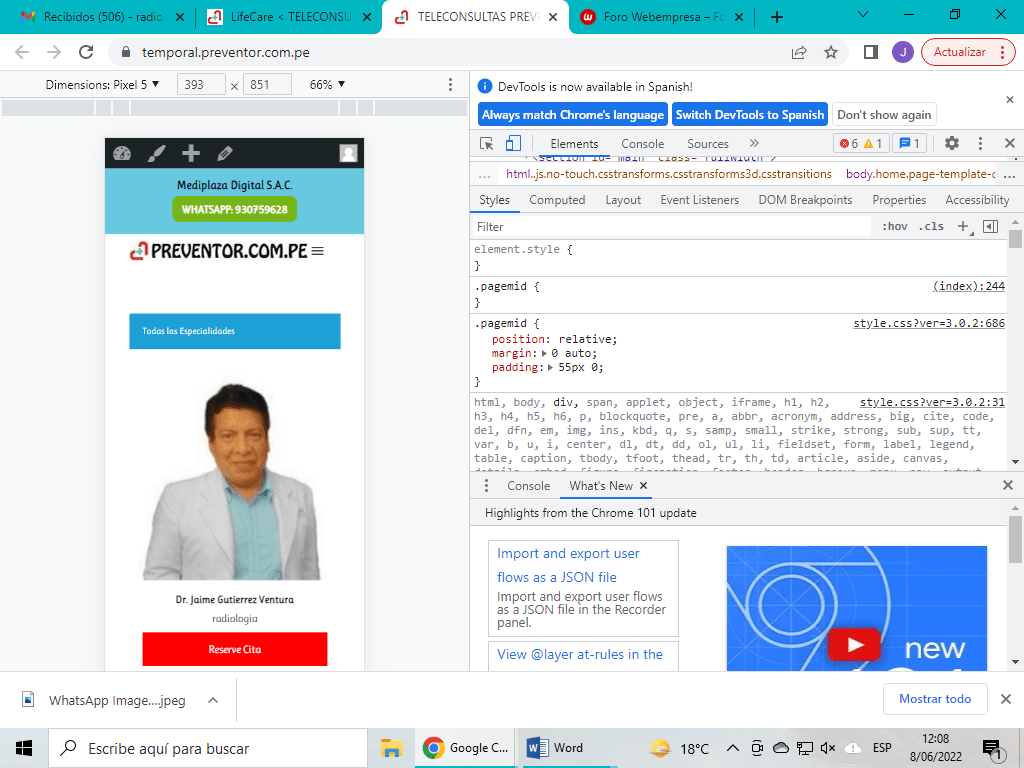Click Mostrar todo downloads button
Screen dimensions: 1024x768
tap(935, 699)
